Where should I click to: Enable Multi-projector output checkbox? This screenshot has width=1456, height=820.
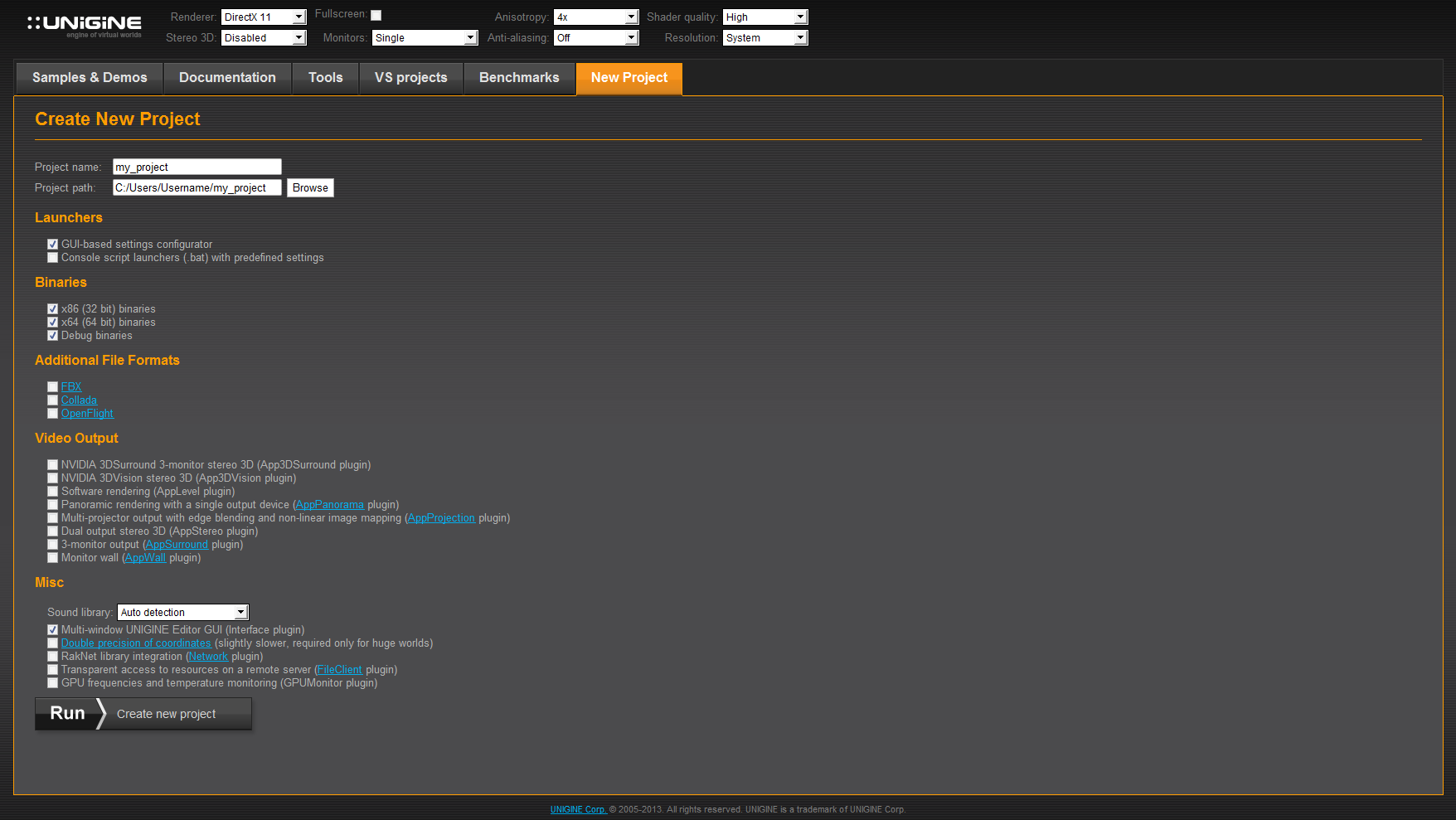coord(53,517)
